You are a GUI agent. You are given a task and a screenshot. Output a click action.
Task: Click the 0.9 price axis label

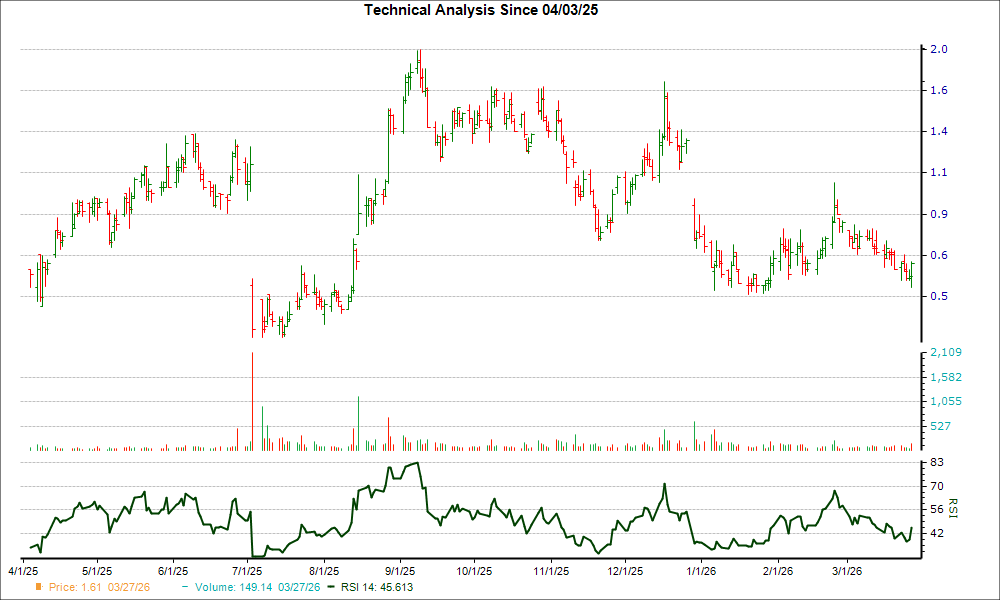[939, 214]
